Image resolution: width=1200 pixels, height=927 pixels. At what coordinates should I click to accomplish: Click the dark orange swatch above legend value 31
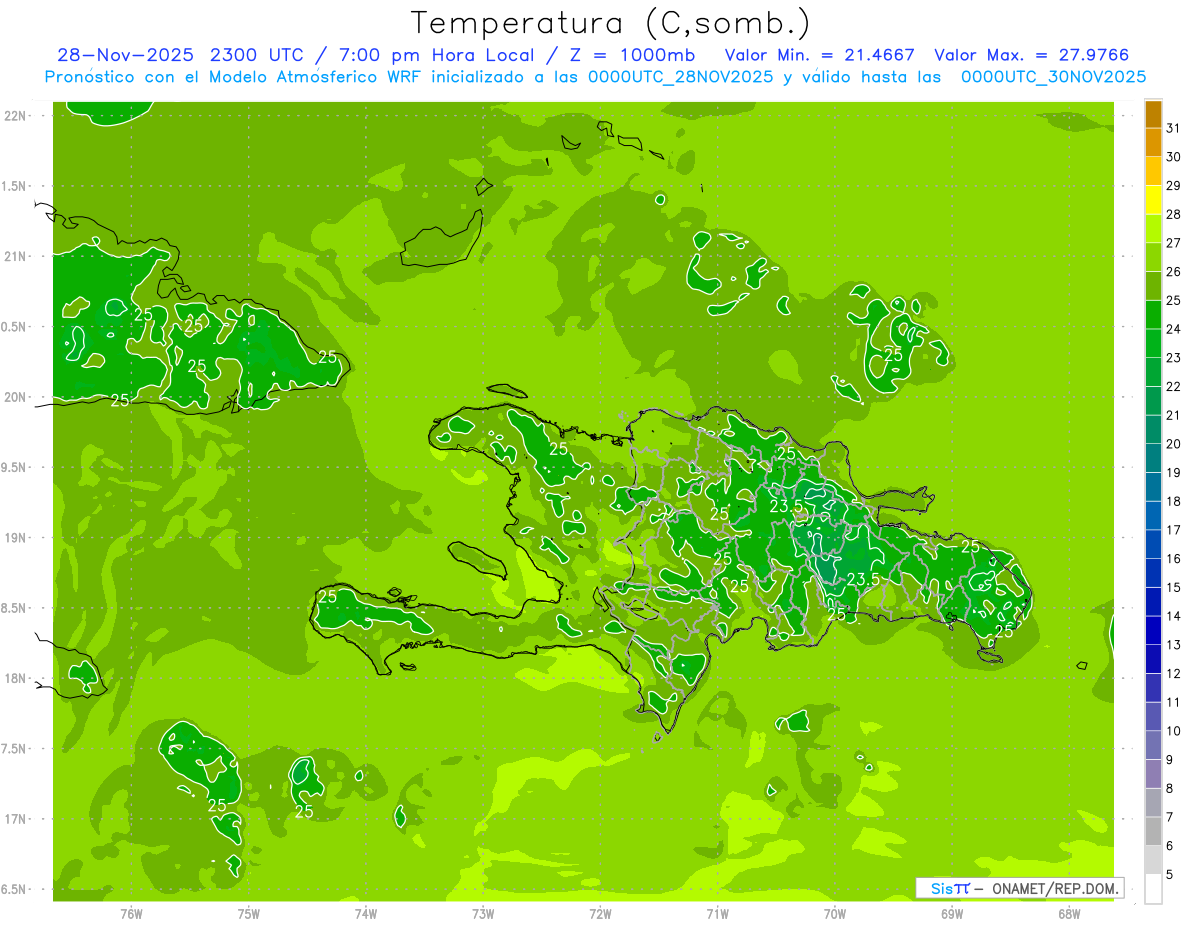1153,114
